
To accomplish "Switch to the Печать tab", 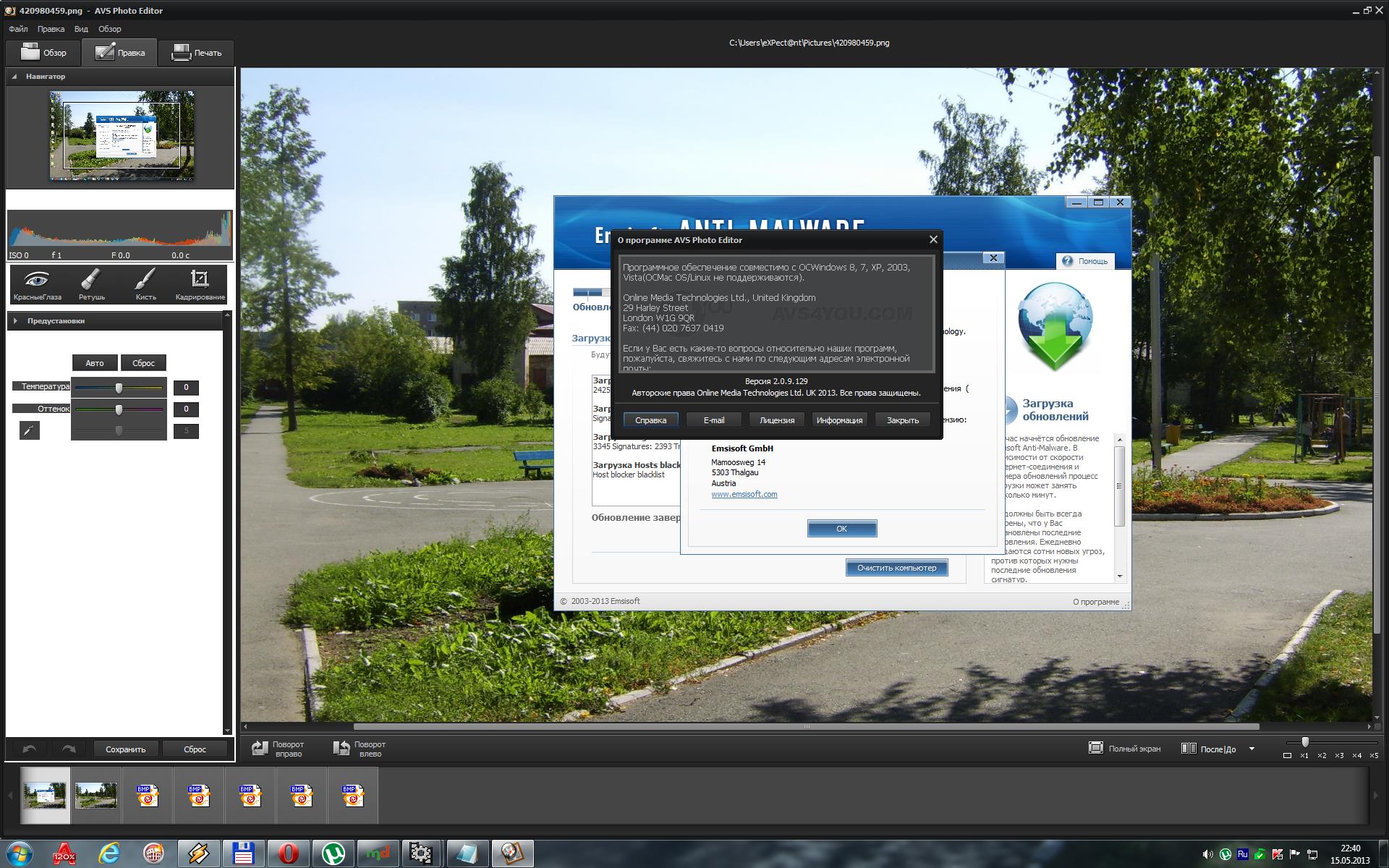I will (196, 53).
